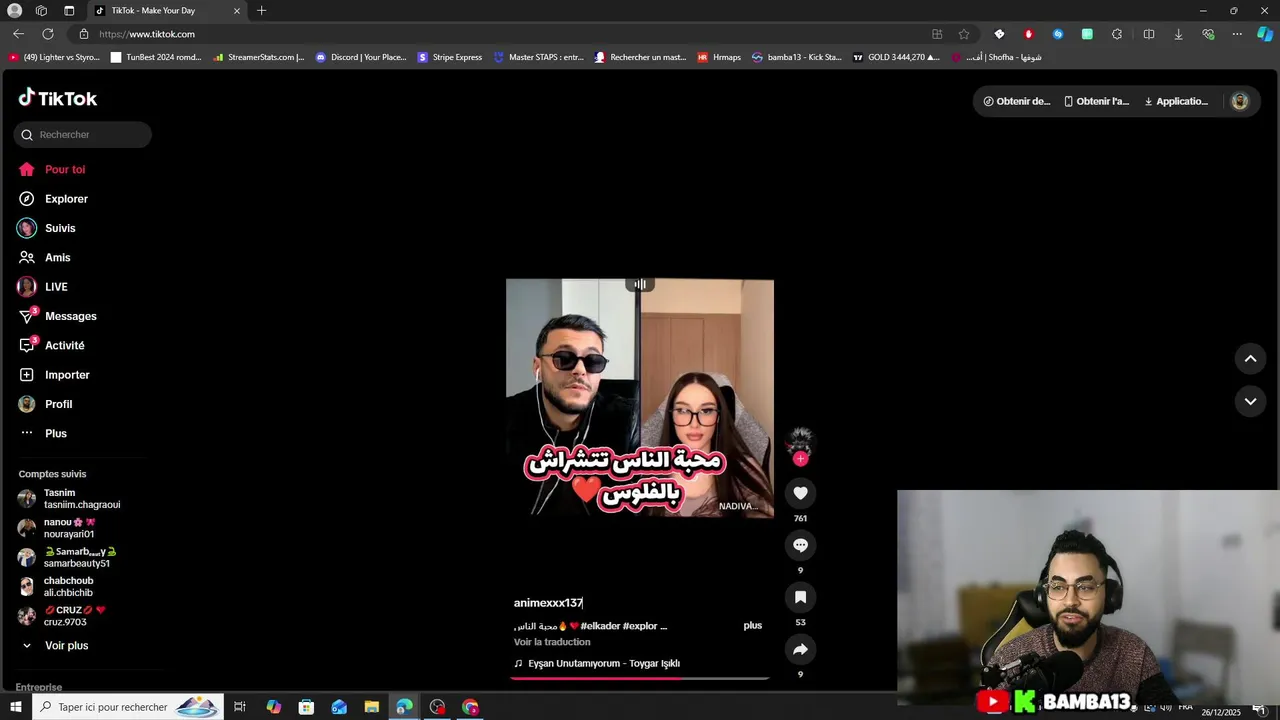1280x720 pixels.
Task: Open animexxx137 profile link
Action: click(x=548, y=603)
